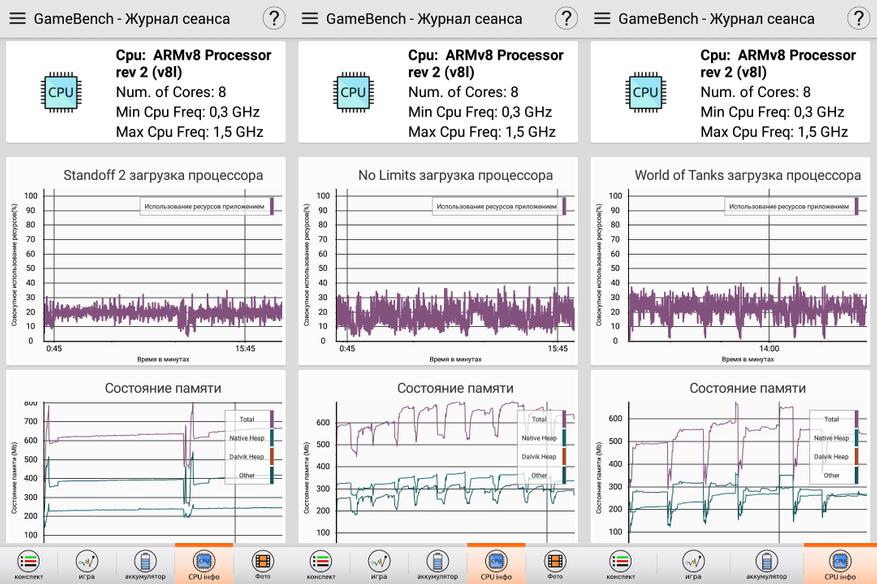
Task: Click Native Heap legend swatch in Standoff 2 memory chart
Action: pyautogui.click(x=272, y=437)
